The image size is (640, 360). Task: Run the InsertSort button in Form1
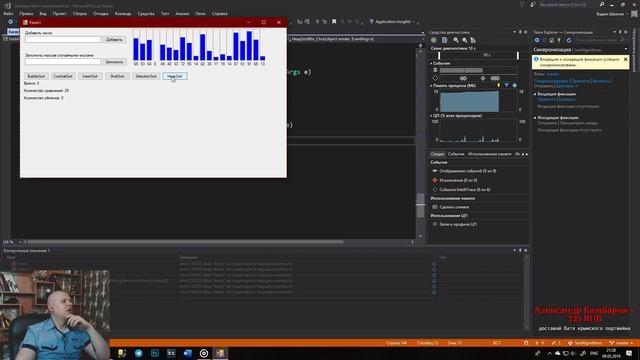click(x=90, y=76)
